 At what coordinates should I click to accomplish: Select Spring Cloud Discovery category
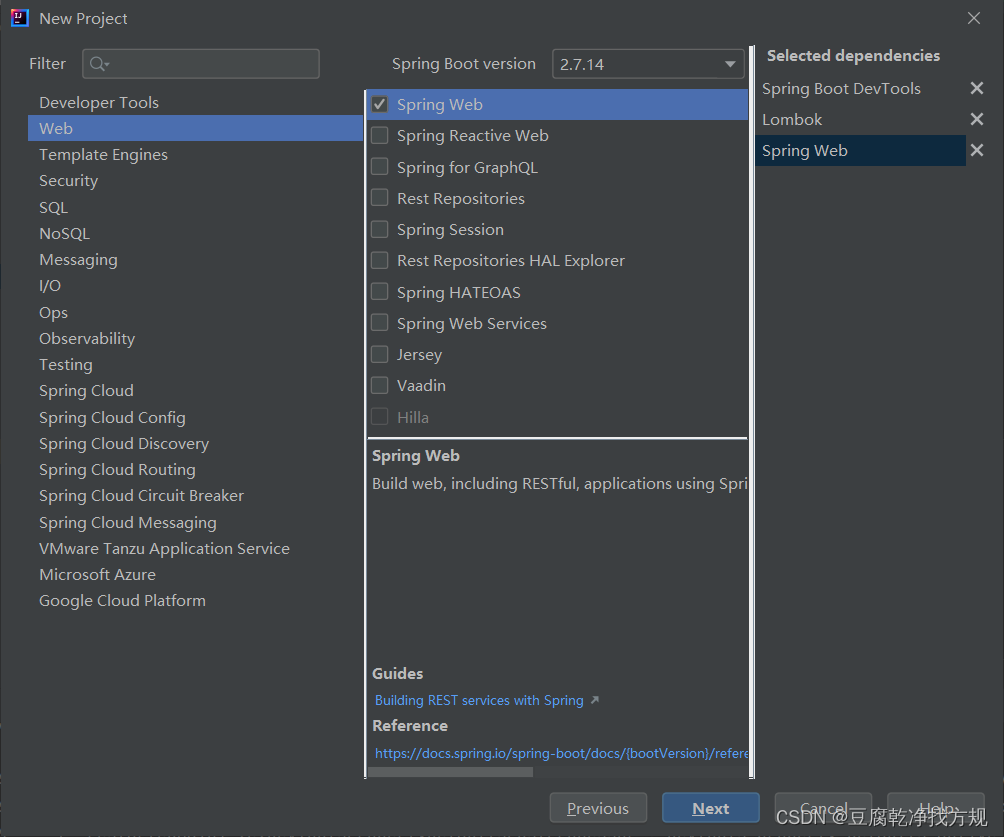(x=195, y=444)
